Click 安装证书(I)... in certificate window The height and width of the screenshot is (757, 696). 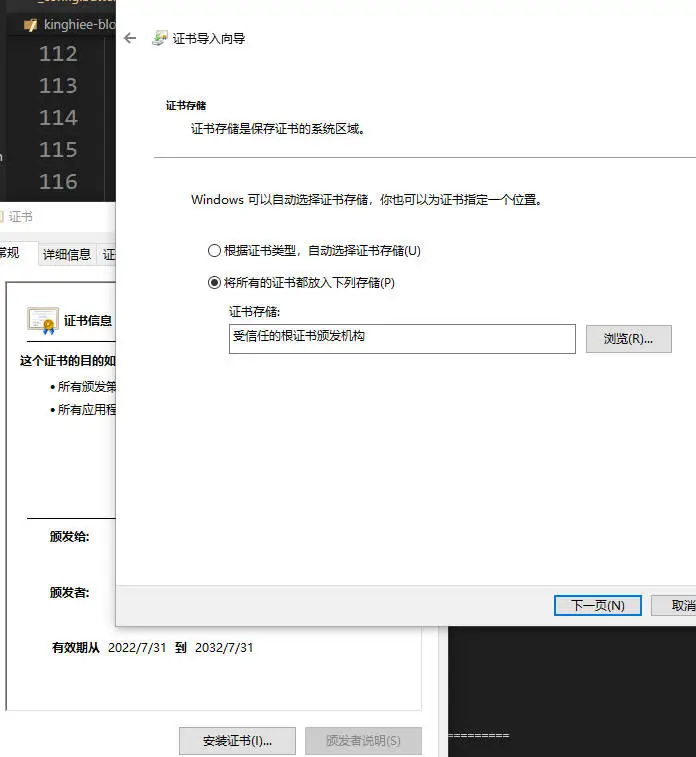[x=237, y=741]
